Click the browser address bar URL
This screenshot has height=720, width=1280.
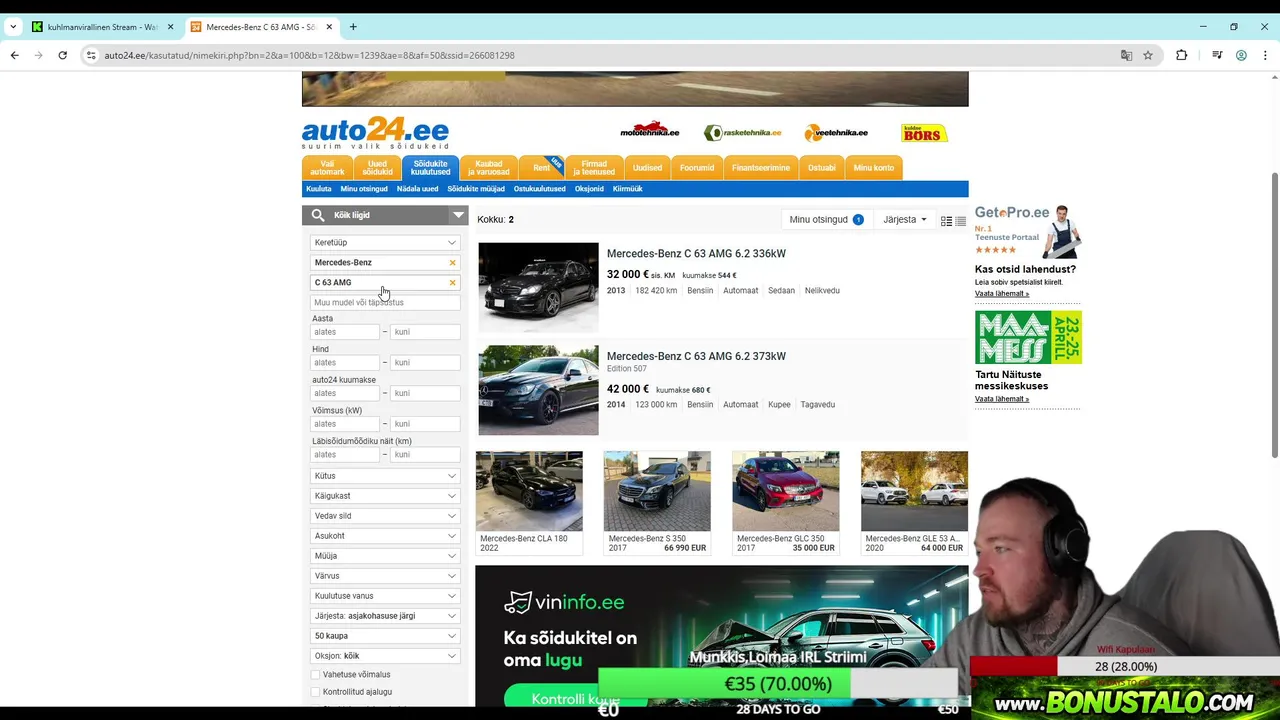tap(309, 55)
